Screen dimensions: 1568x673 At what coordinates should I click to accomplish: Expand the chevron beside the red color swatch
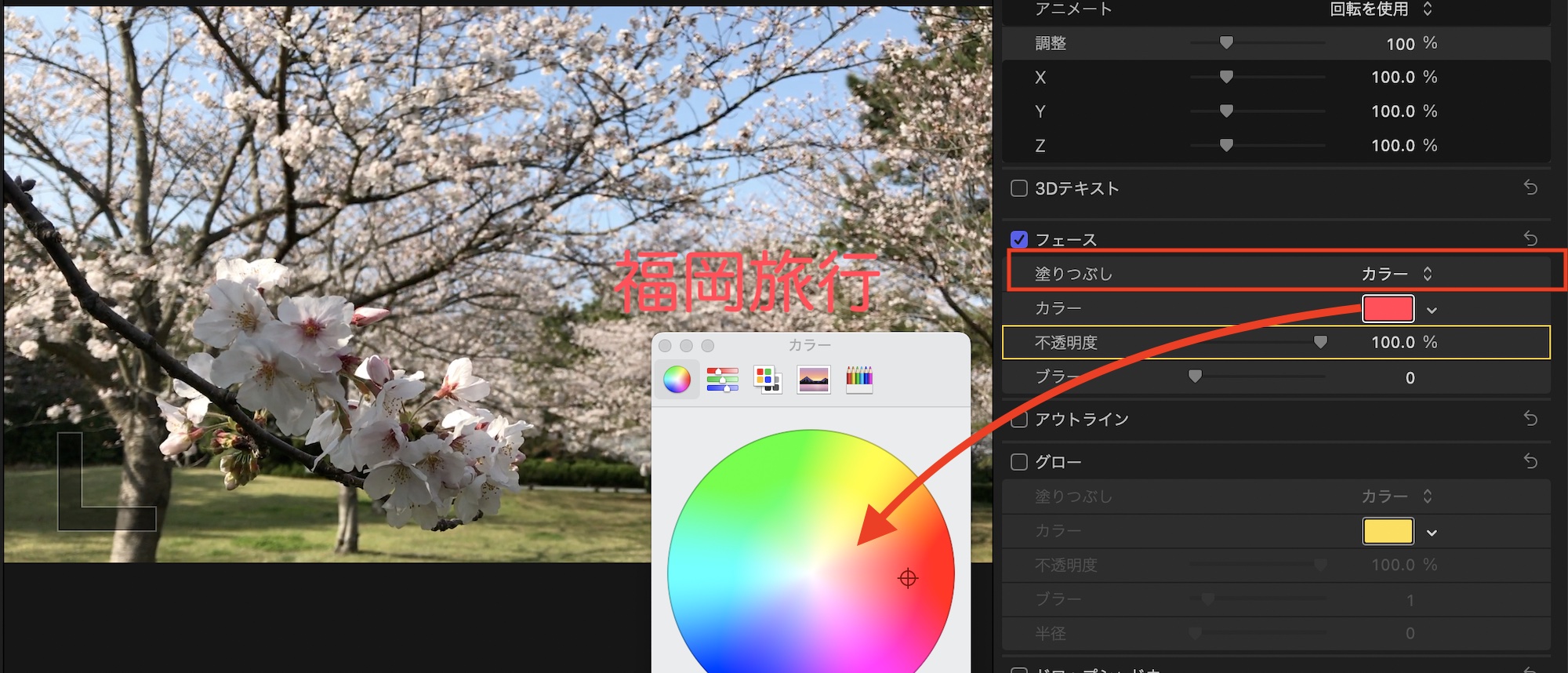coord(1432,310)
